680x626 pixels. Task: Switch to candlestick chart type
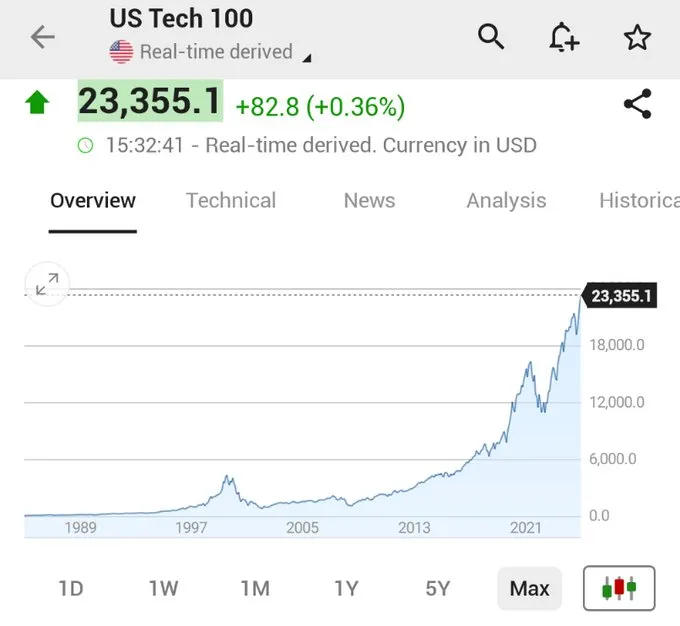pos(619,588)
